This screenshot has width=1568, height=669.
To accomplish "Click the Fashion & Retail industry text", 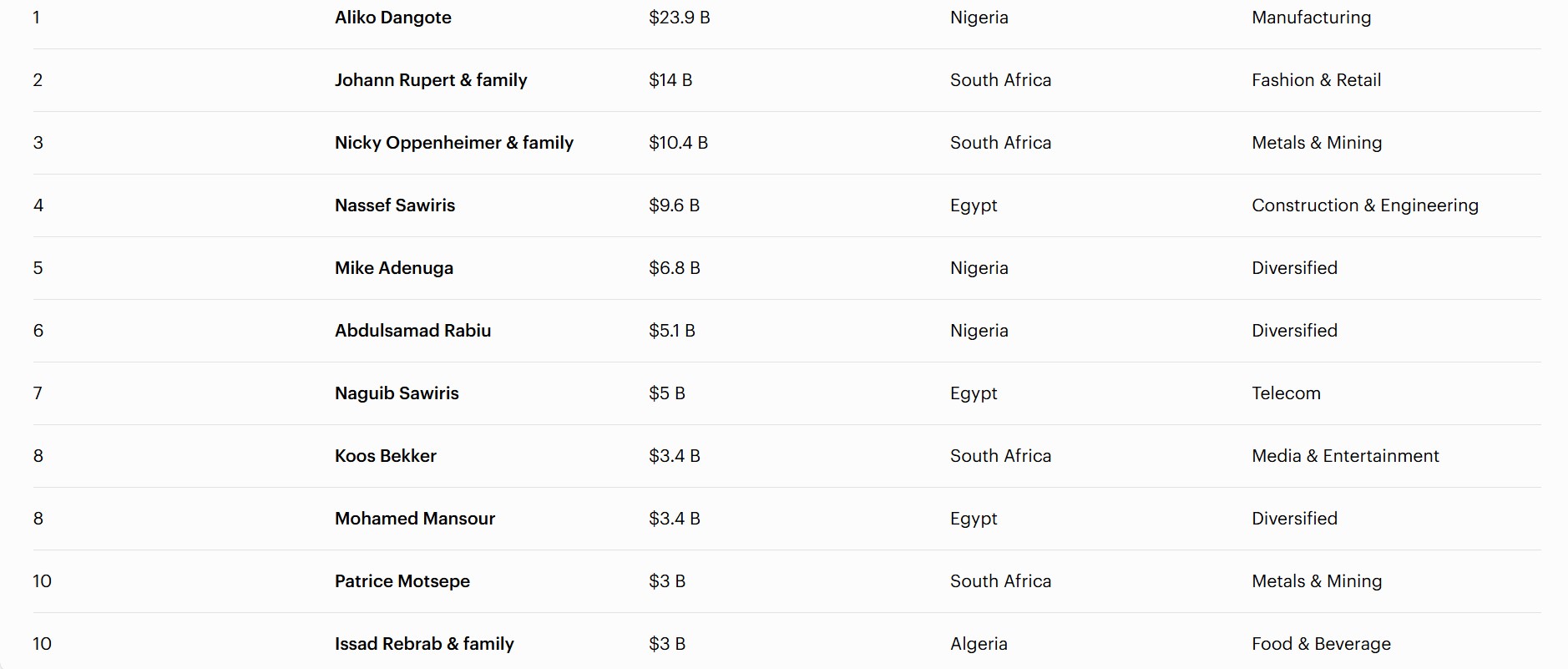I will click(x=1316, y=80).
